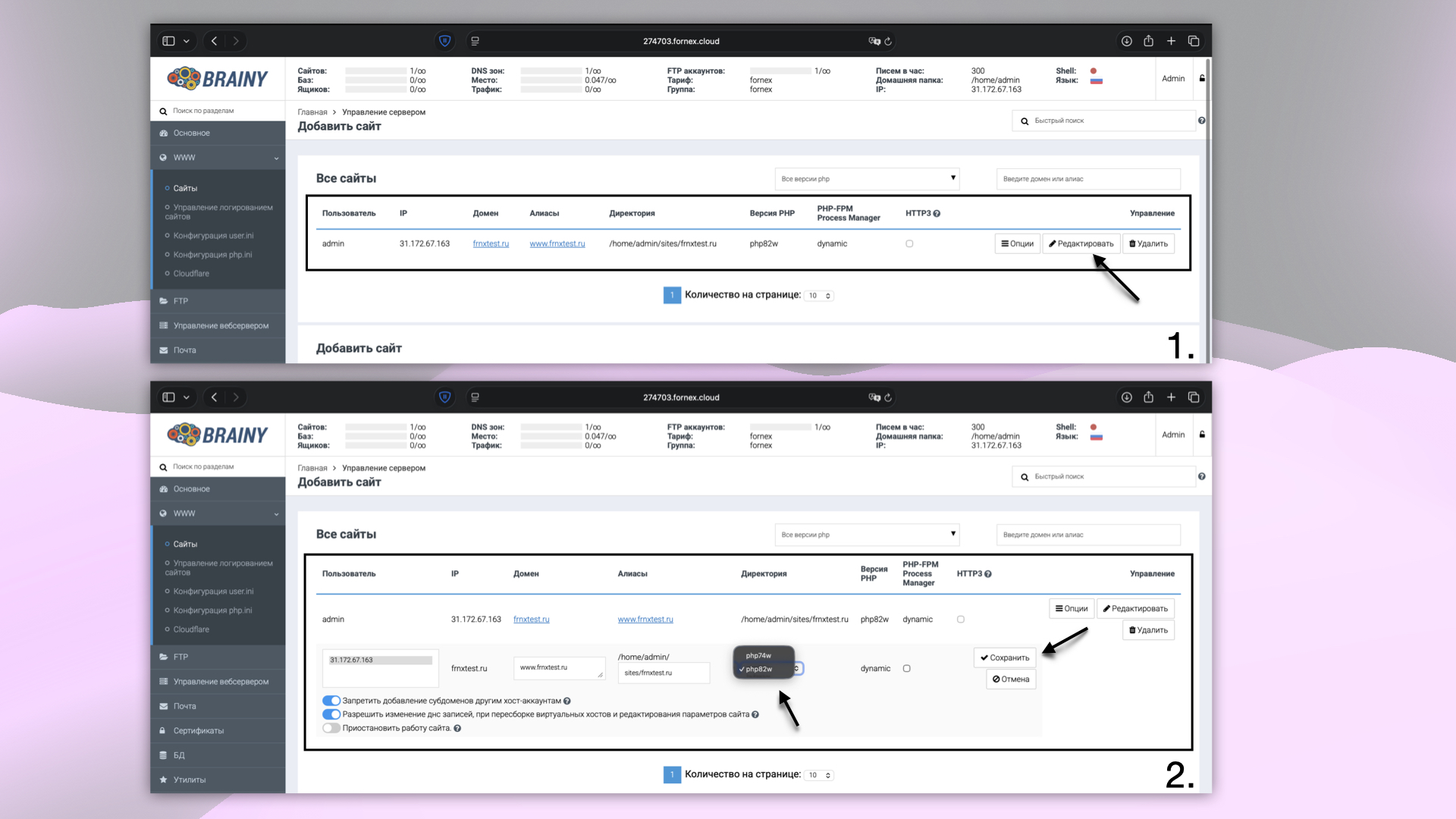1456x819 pixels.
Task: Disable Запретить добавление субдоменов toggle
Action: pos(331,701)
